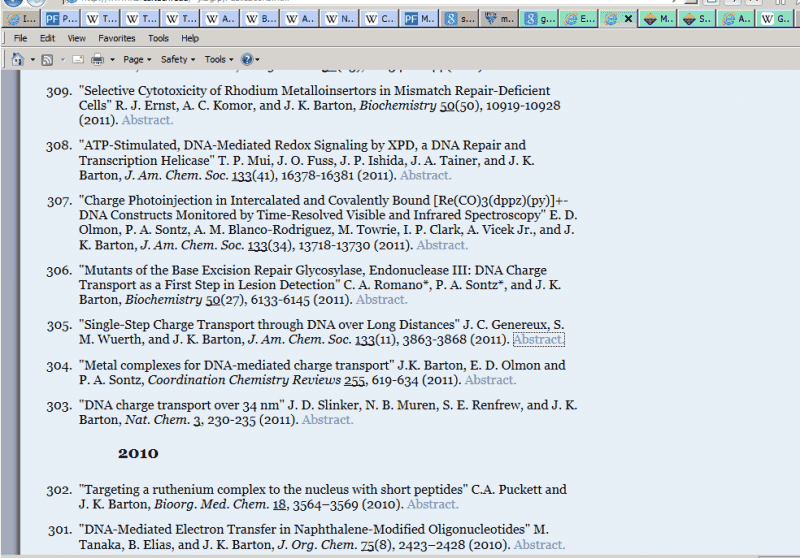This screenshot has height=558, width=800.
Task: Switch to the Wikipedia tab labeled C..
Action: coord(380,19)
